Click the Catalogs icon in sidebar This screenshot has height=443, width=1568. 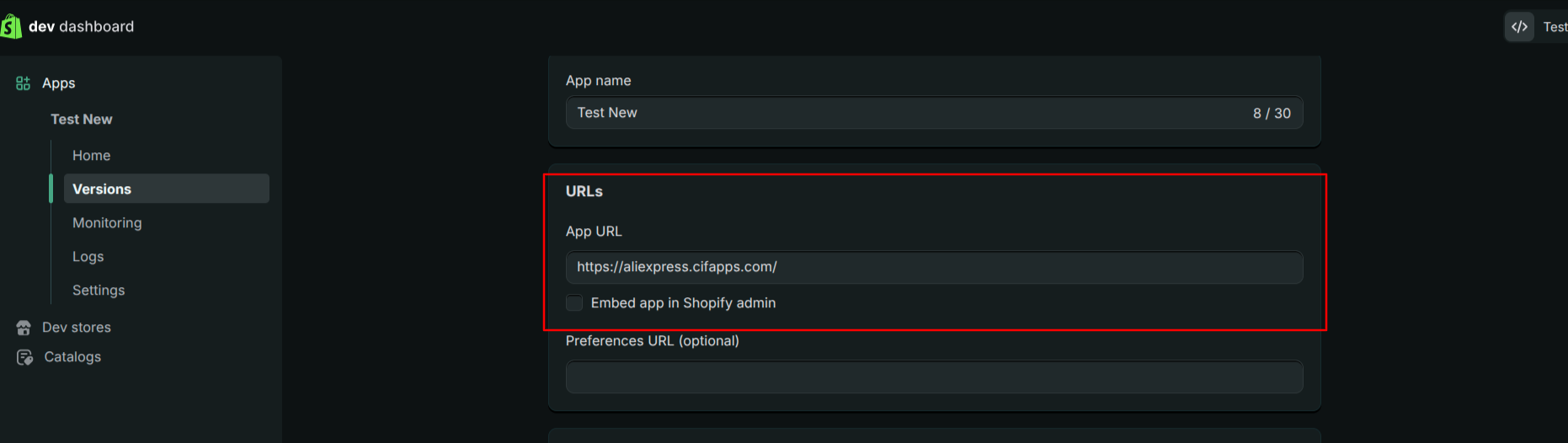(24, 357)
